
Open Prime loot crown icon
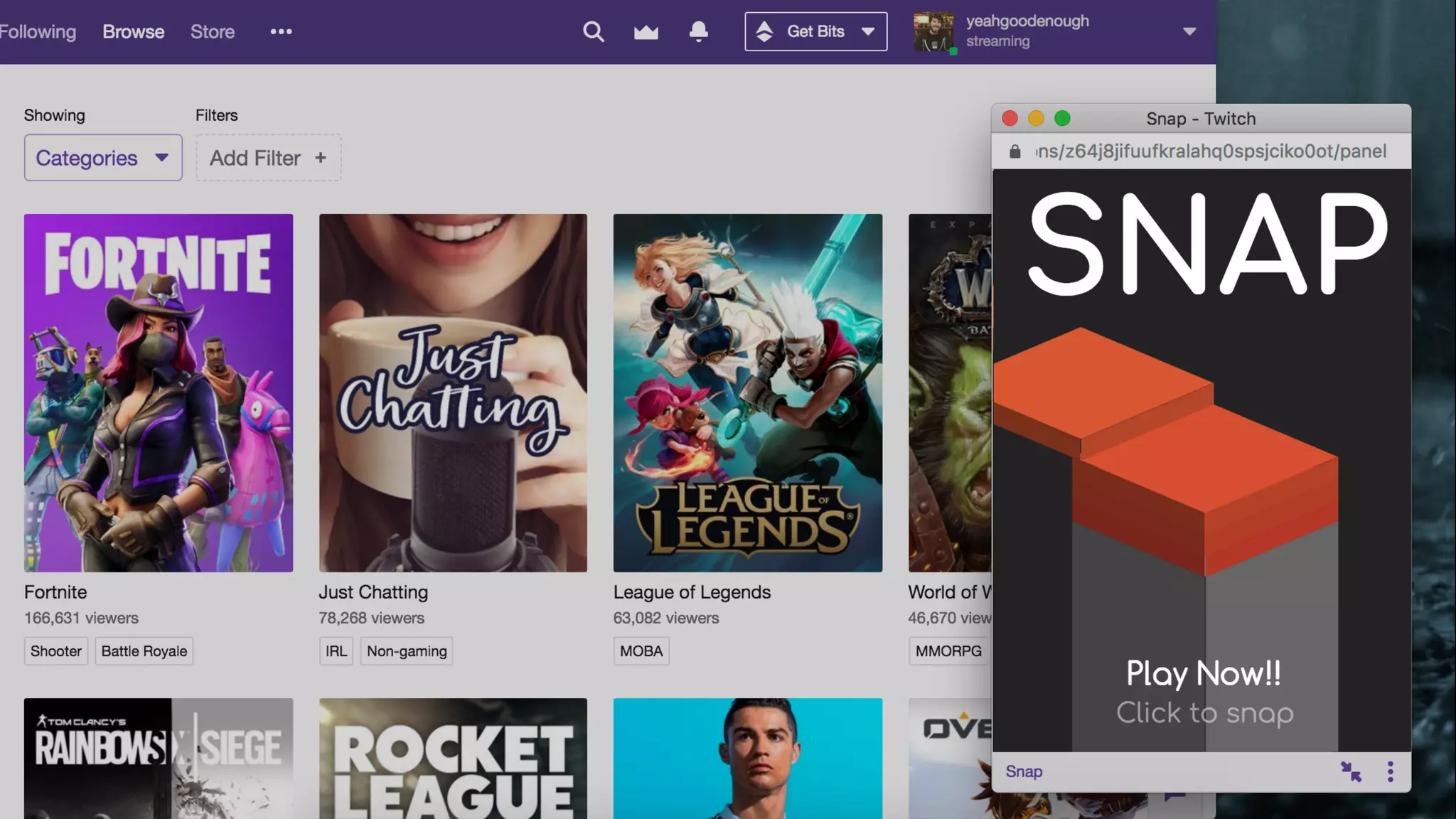click(646, 32)
